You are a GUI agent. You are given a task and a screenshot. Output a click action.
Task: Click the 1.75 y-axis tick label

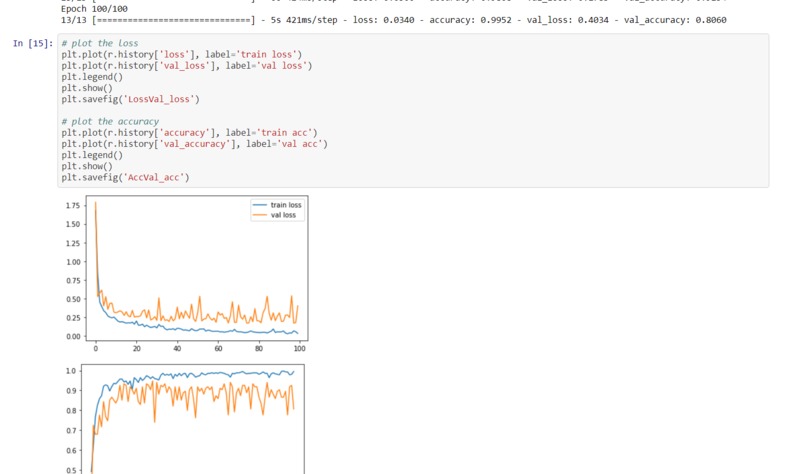(x=73, y=206)
